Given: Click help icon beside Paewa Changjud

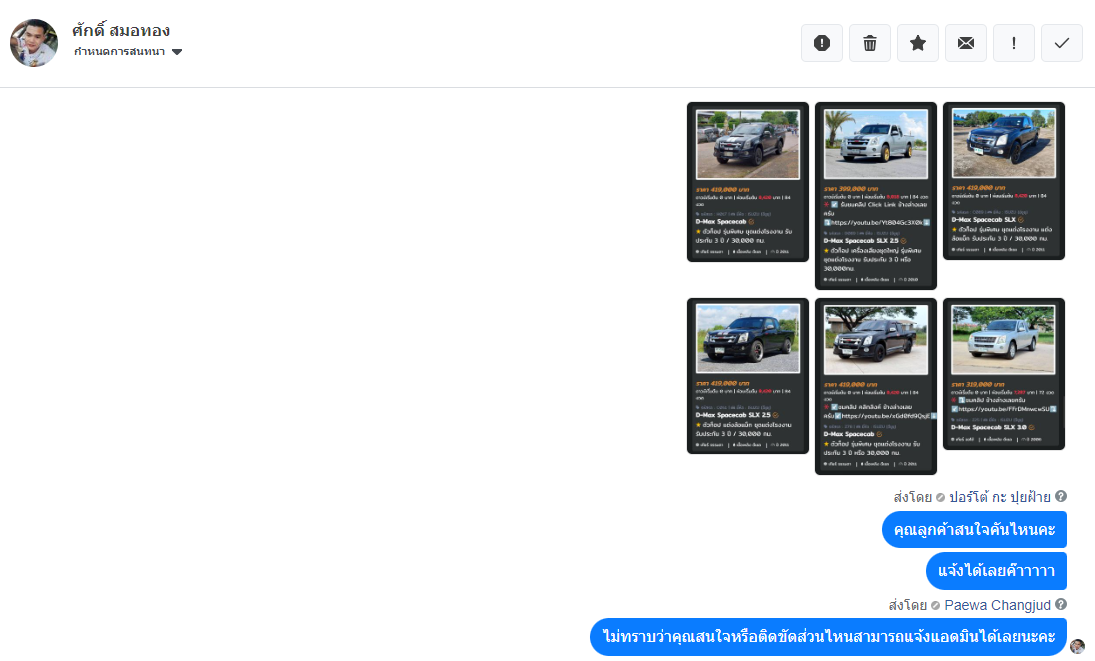Looking at the screenshot, I should (1061, 605).
